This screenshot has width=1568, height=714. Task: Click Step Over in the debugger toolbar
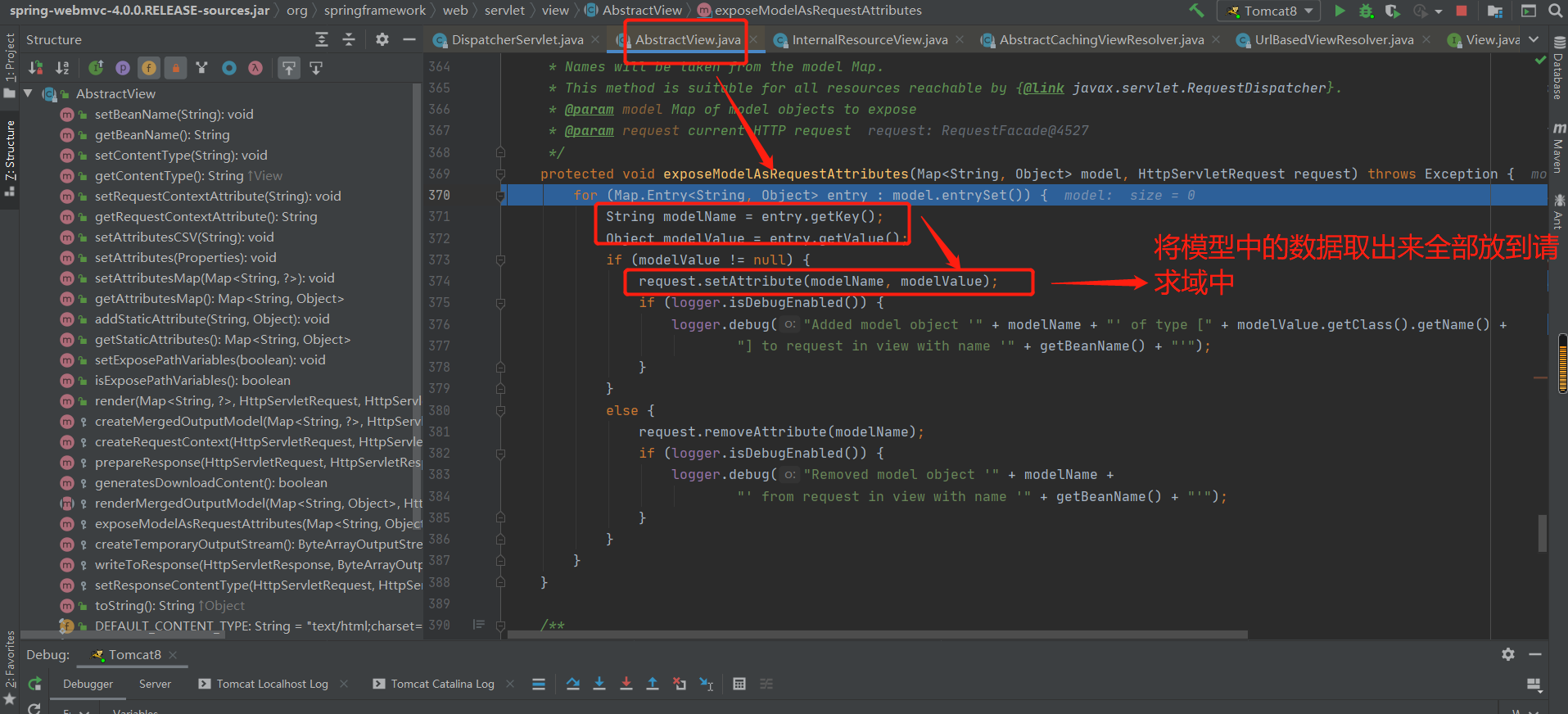click(572, 684)
